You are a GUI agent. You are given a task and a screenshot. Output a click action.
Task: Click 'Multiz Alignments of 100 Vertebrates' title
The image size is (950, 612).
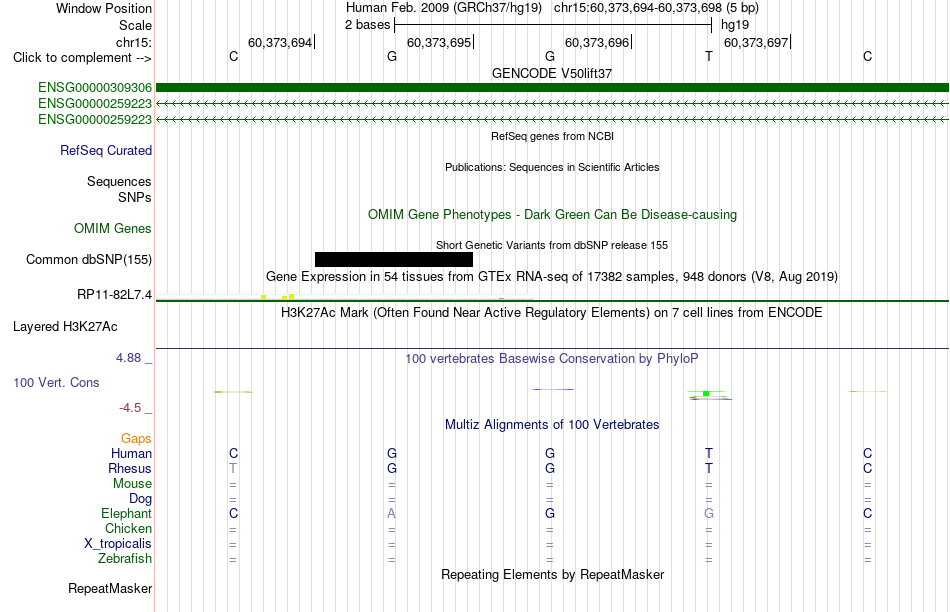[552, 425]
